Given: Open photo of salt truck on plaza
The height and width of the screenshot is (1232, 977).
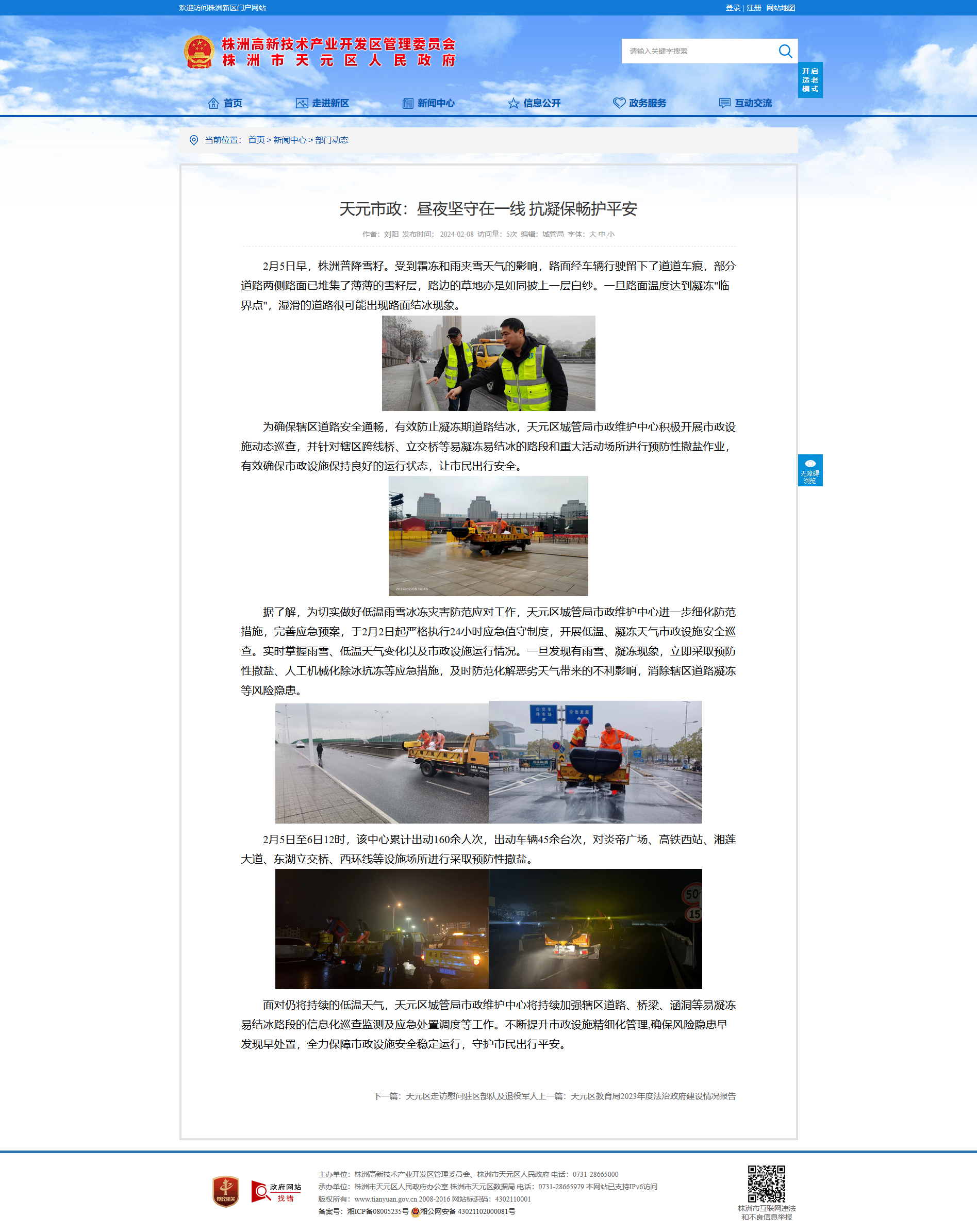Looking at the screenshot, I should (489, 536).
